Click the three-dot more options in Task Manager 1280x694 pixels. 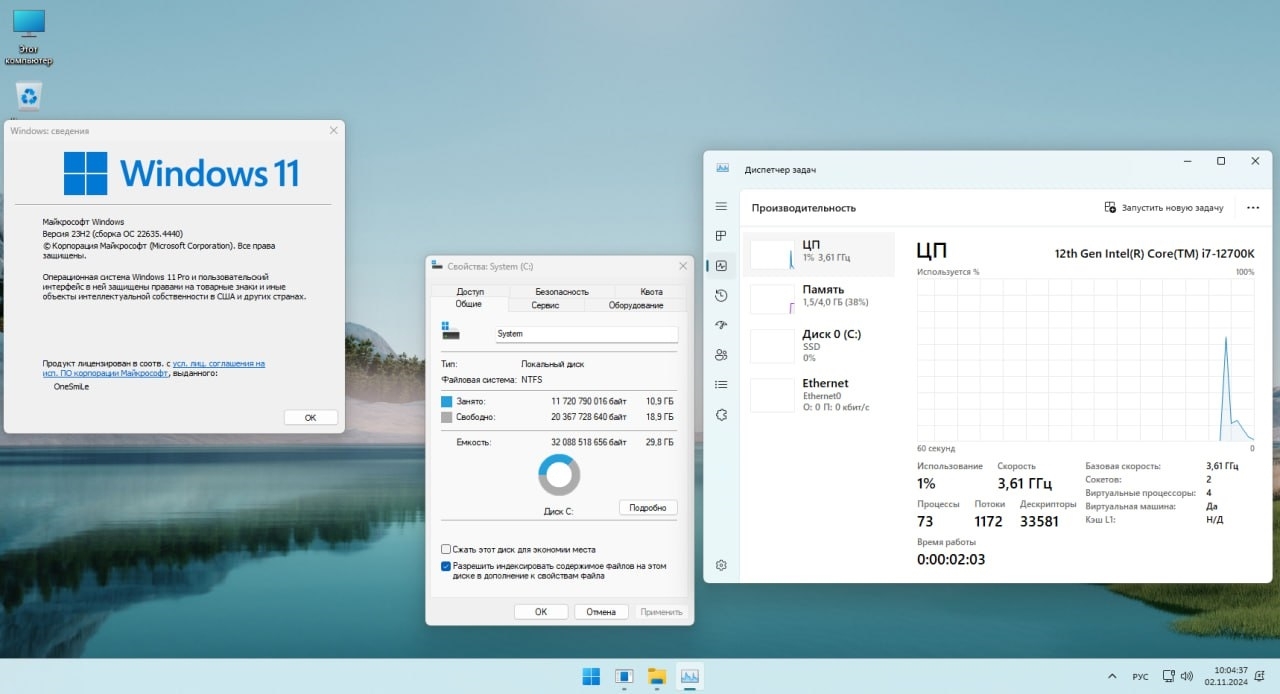pos(1253,208)
